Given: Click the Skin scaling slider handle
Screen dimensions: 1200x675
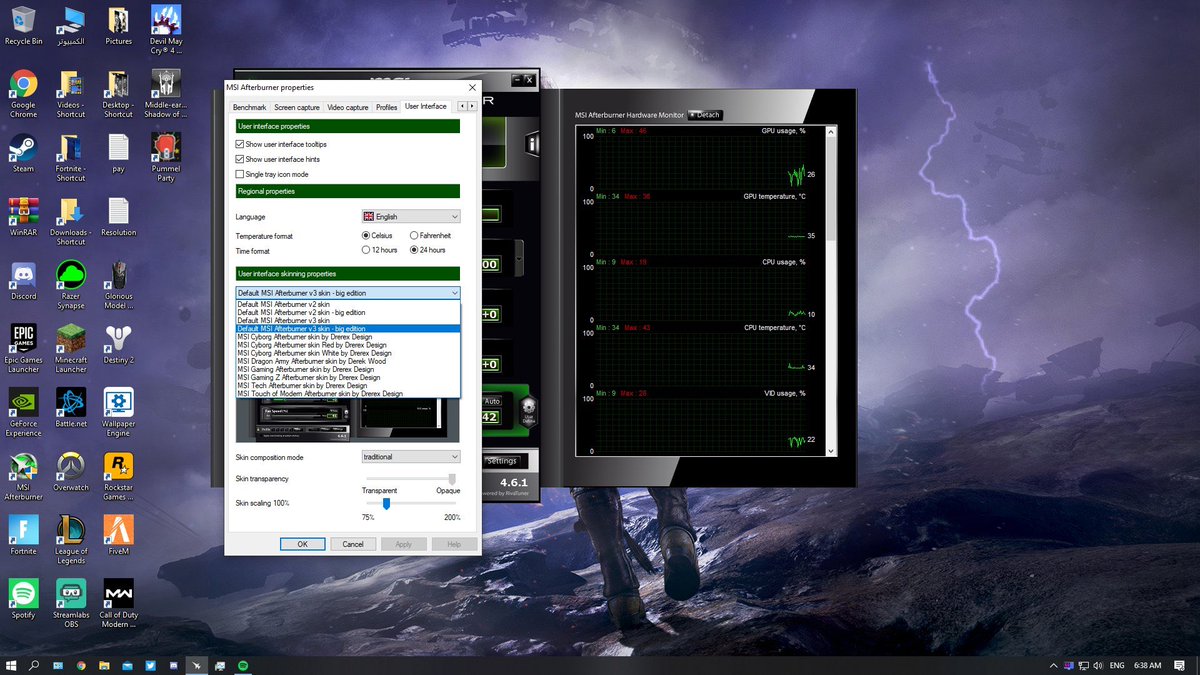Looking at the screenshot, I should tap(386, 504).
